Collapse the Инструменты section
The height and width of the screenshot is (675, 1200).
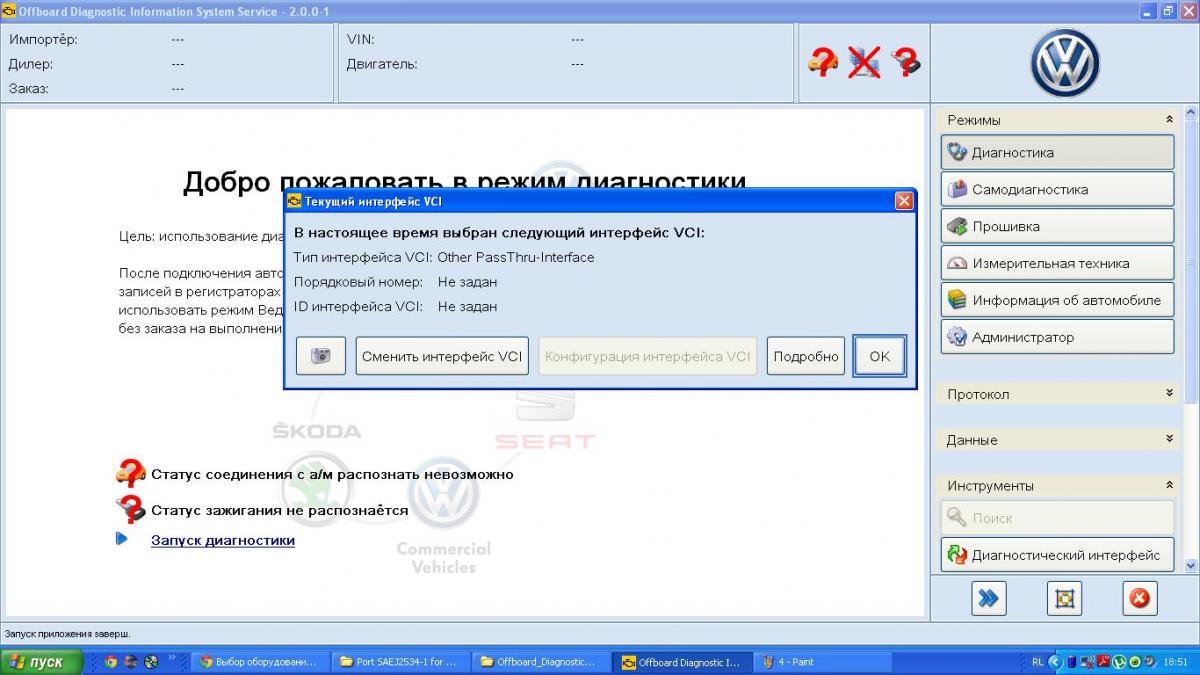point(1169,485)
